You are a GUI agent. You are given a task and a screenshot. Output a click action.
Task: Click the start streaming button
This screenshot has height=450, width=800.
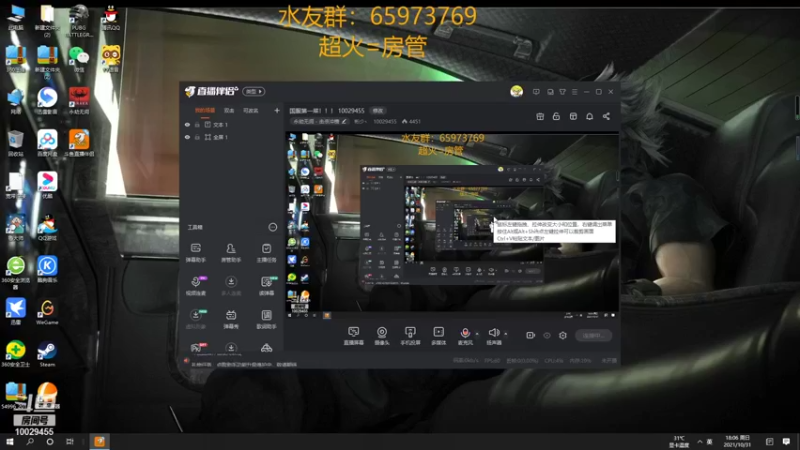click(x=593, y=335)
